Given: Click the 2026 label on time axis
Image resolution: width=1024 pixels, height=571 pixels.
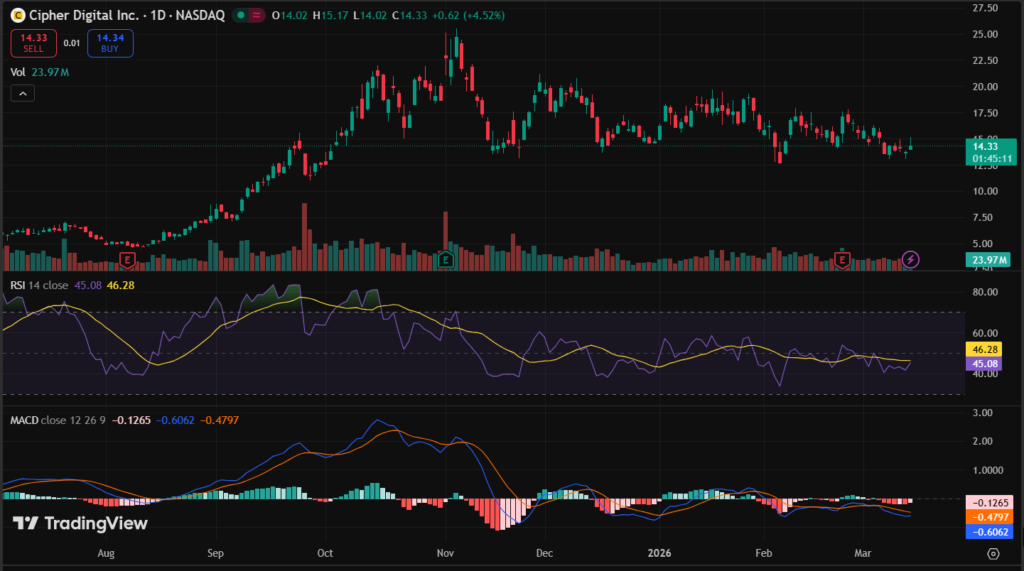Looking at the screenshot, I should [658, 552].
